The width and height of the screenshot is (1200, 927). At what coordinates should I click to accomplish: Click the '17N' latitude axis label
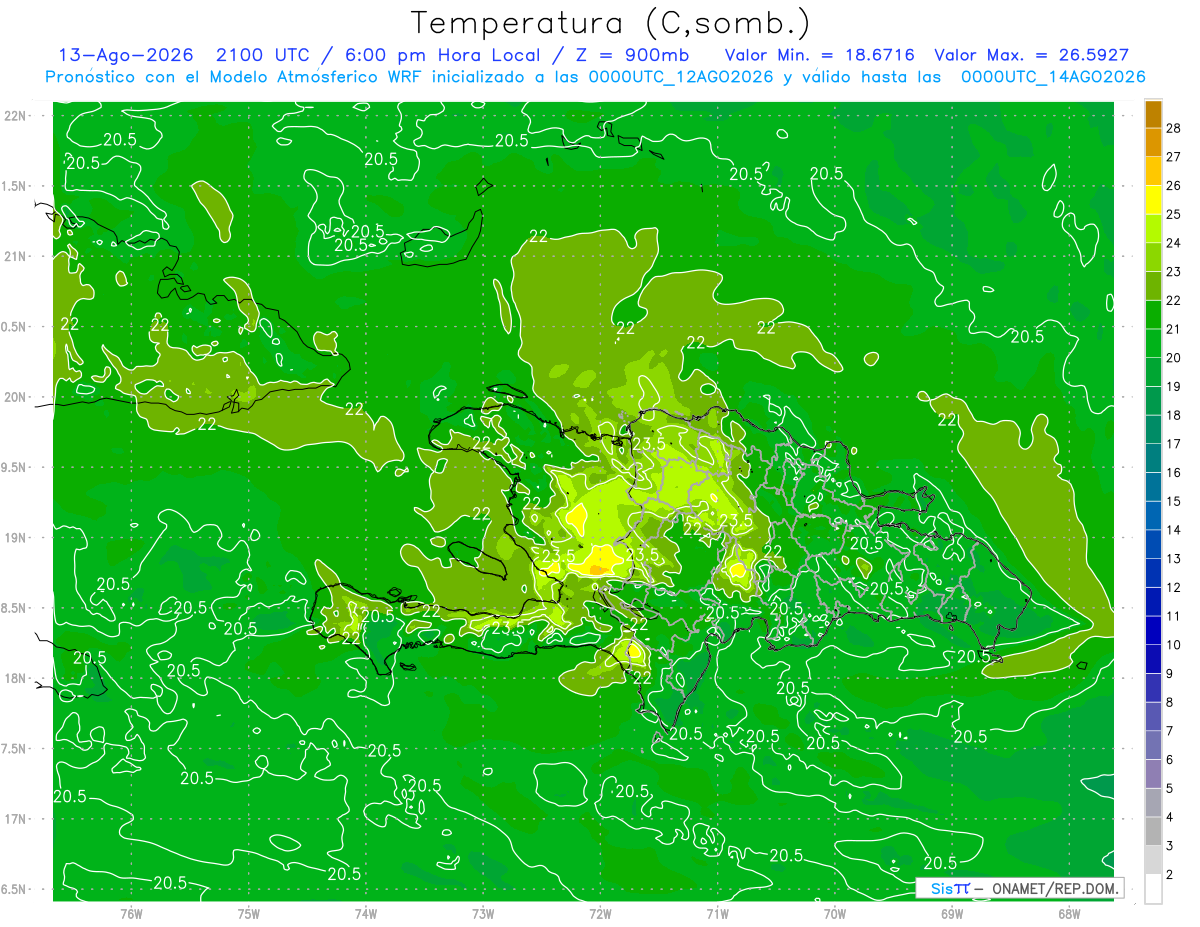click(15, 820)
